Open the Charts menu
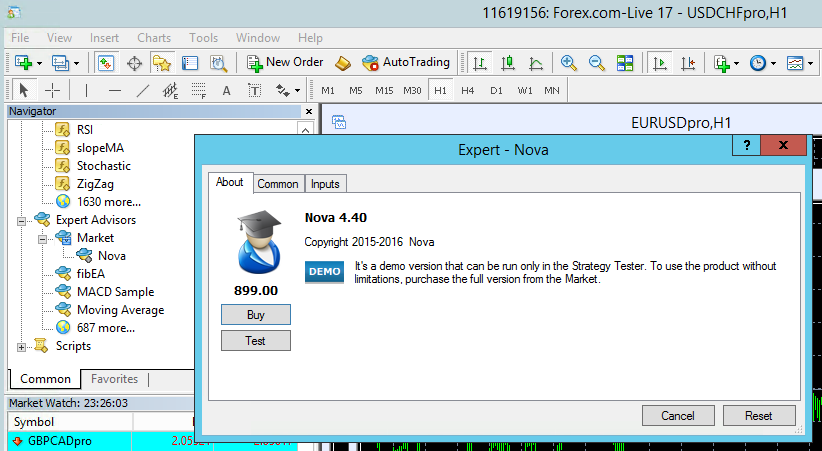This screenshot has width=822, height=451. click(x=154, y=38)
